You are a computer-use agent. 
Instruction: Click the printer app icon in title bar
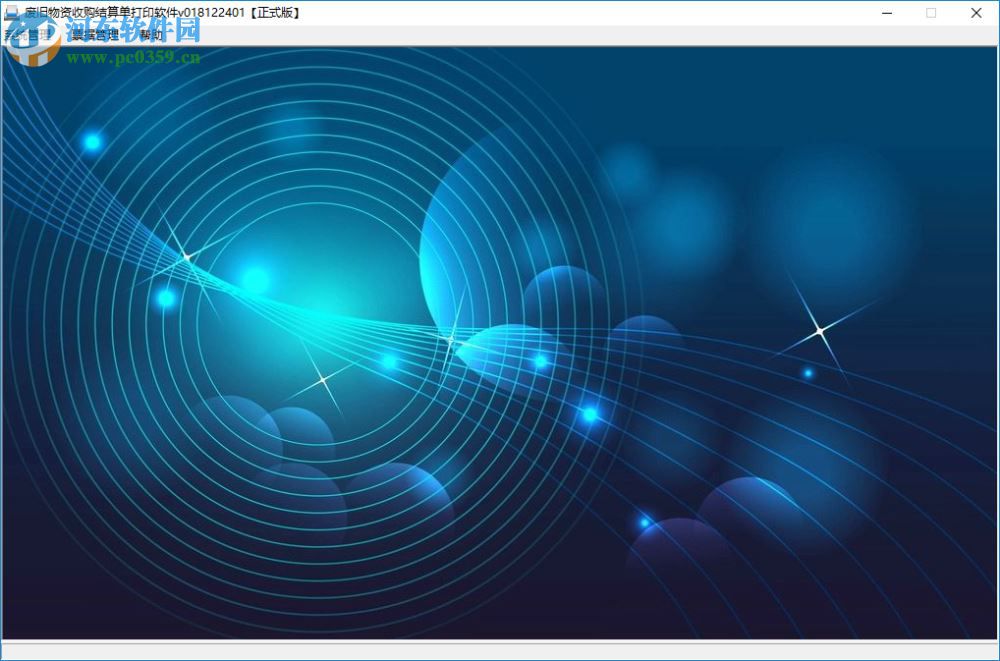coord(11,13)
